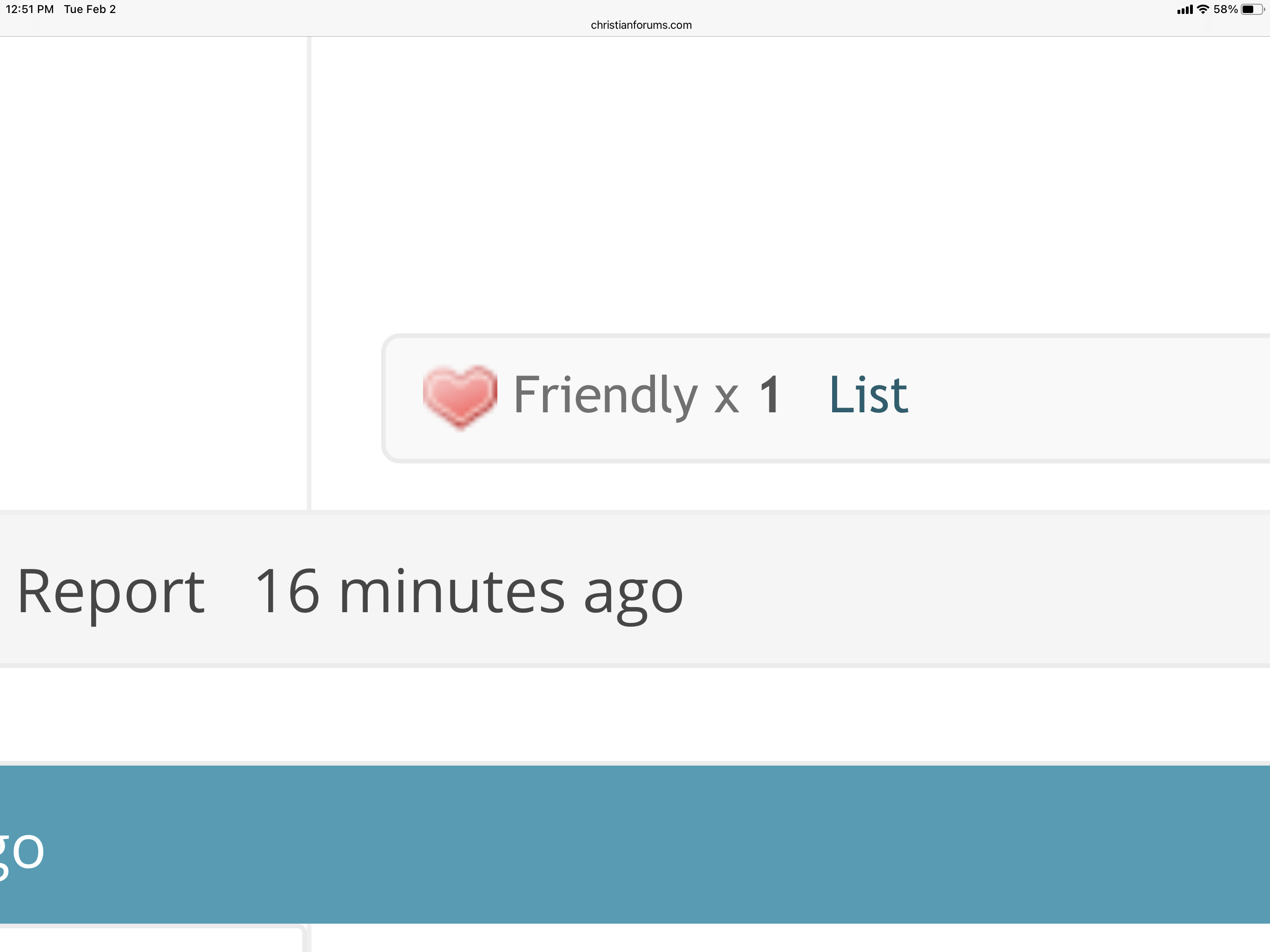Viewport: 1270px width, 952px height.
Task: Tap the 58% battery percentage
Action: pos(1225,9)
